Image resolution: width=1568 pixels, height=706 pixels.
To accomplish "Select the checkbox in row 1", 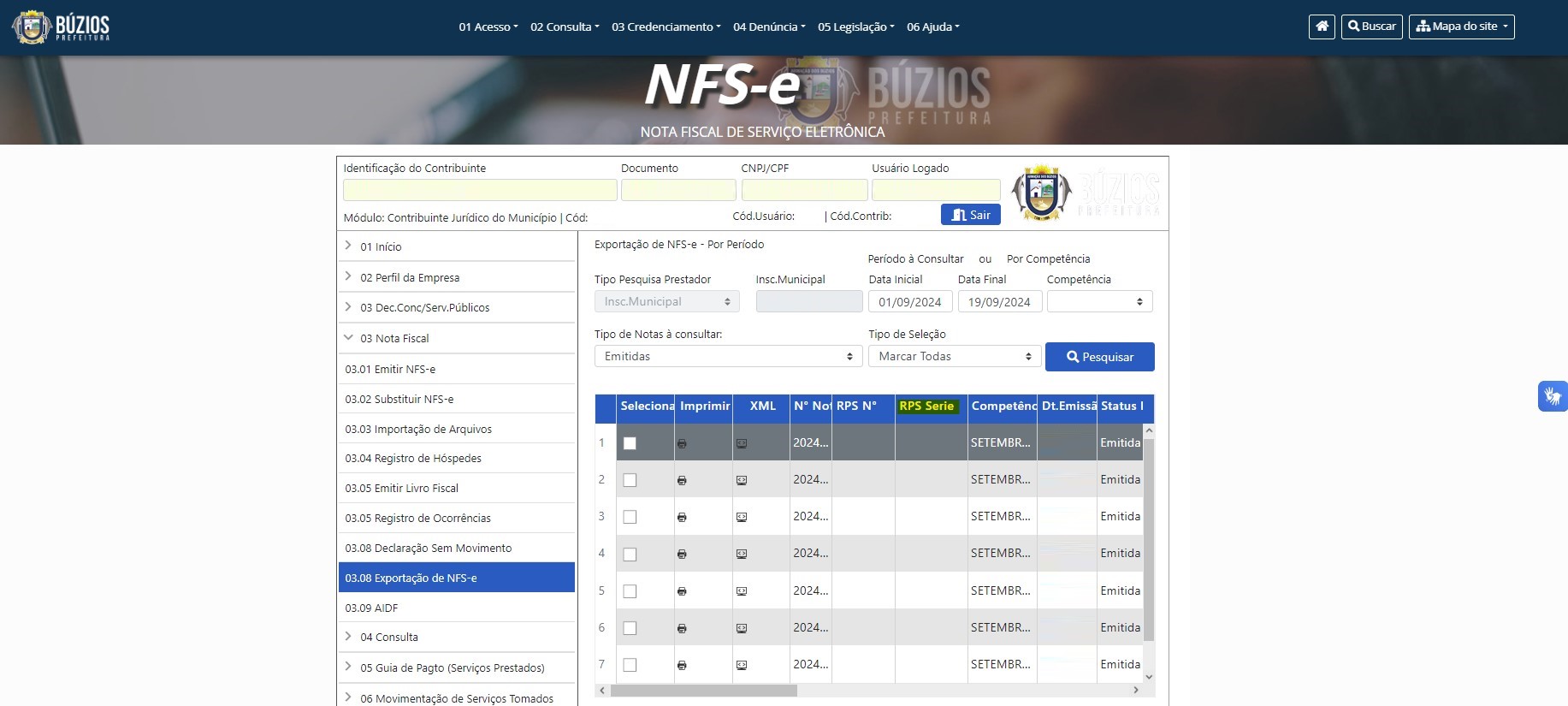I will point(630,443).
